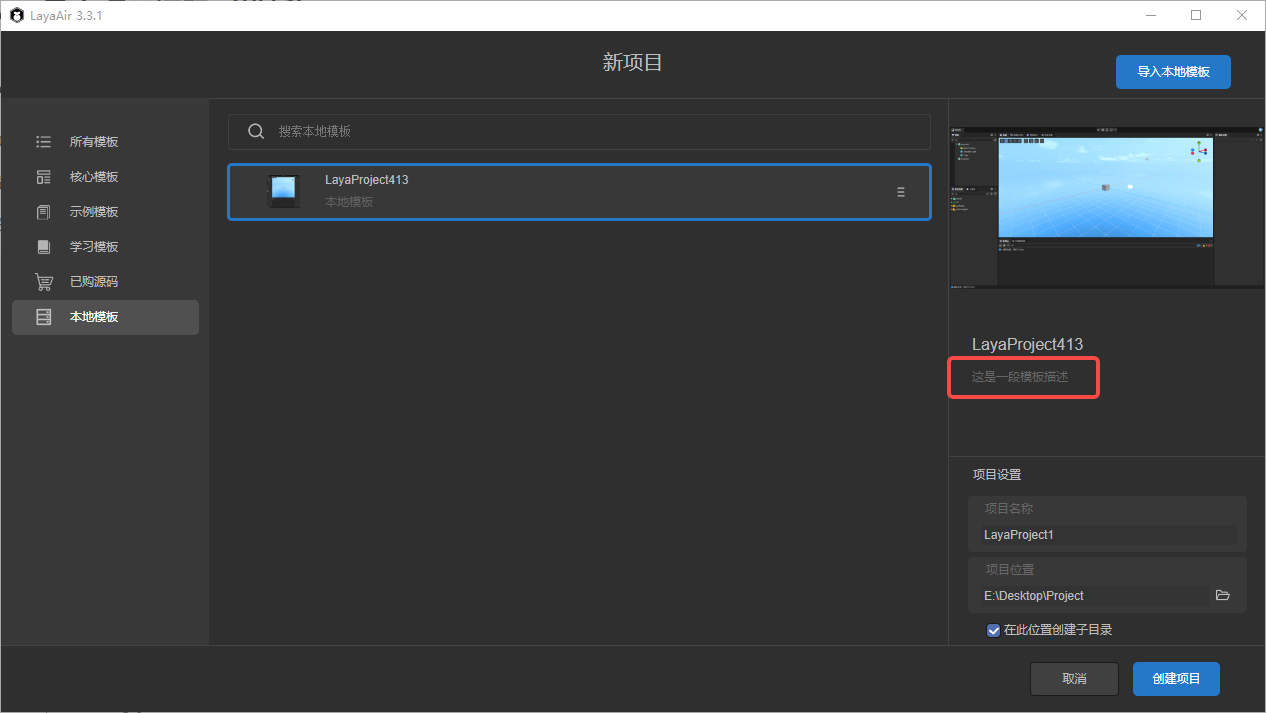Click the 学习模板 book icon
The height and width of the screenshot is (713, 1266).
pos(43,247)
